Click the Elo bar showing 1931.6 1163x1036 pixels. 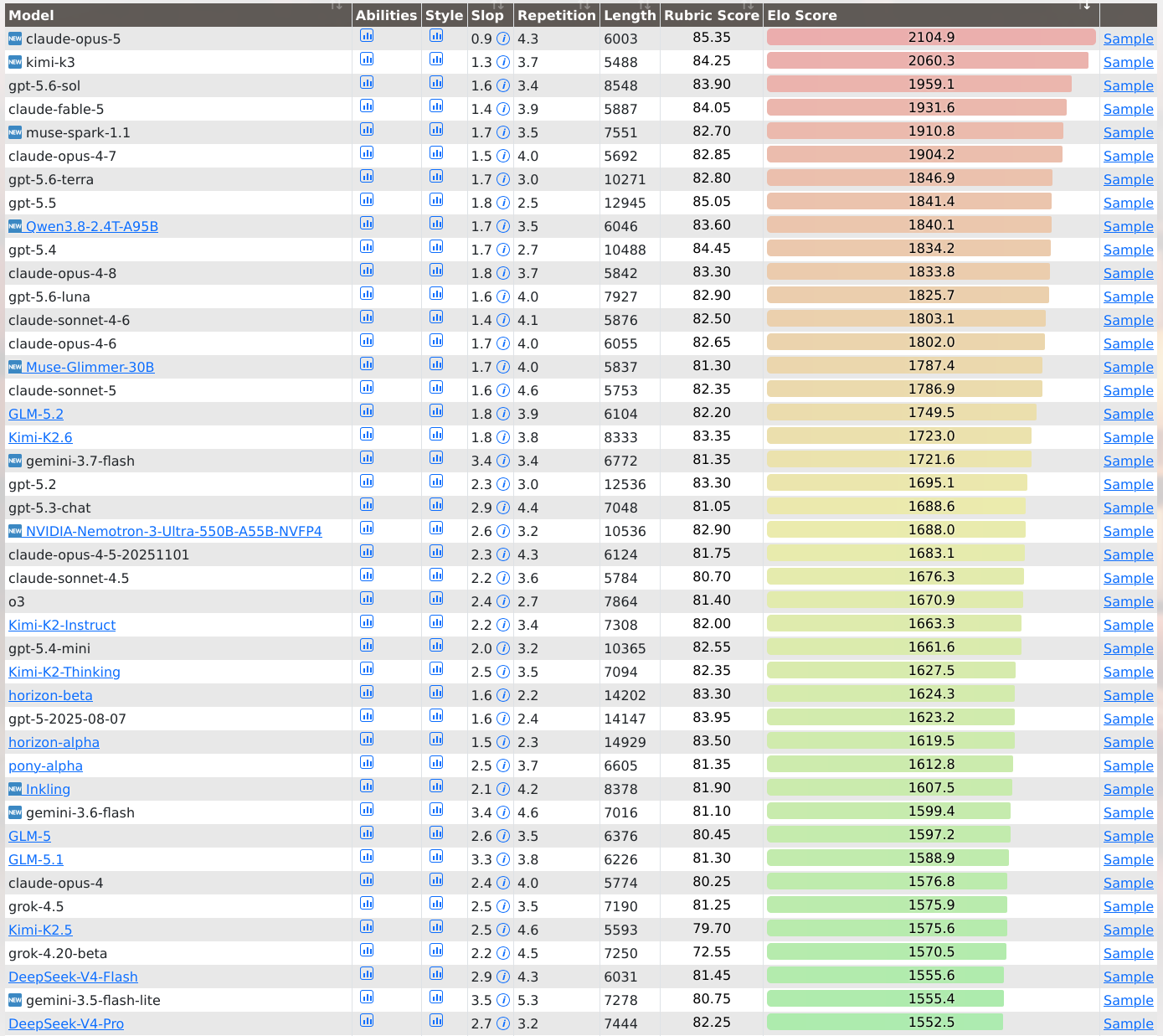tap(917, 107)
